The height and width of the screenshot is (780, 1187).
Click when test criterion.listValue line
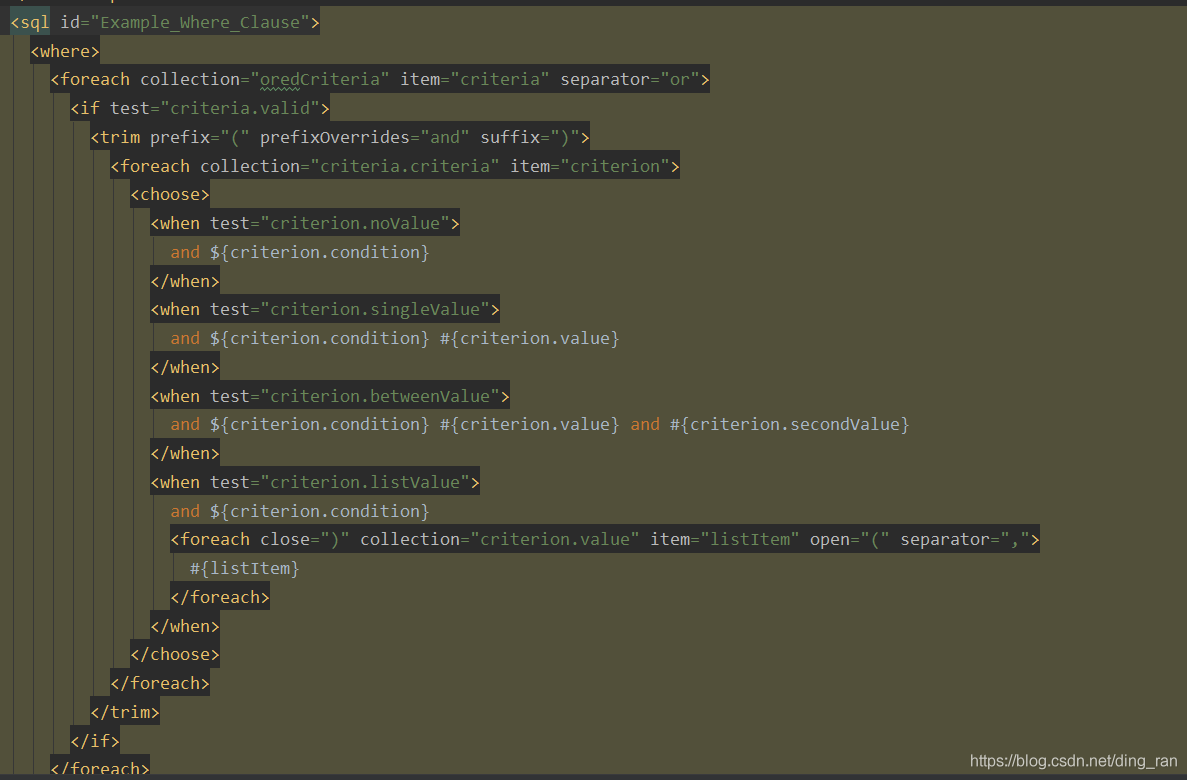click(315, 482)
